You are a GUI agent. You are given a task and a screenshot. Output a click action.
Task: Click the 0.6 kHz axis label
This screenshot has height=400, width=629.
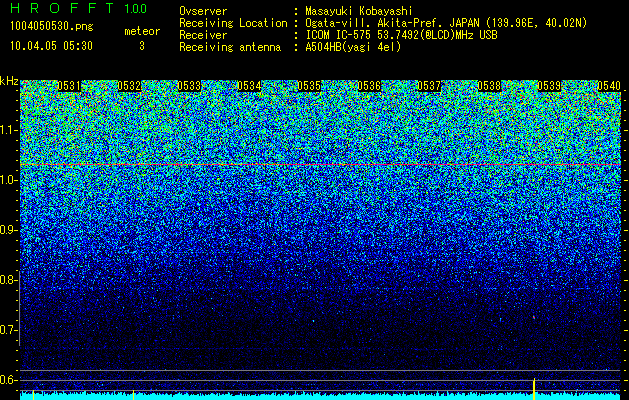8,380
